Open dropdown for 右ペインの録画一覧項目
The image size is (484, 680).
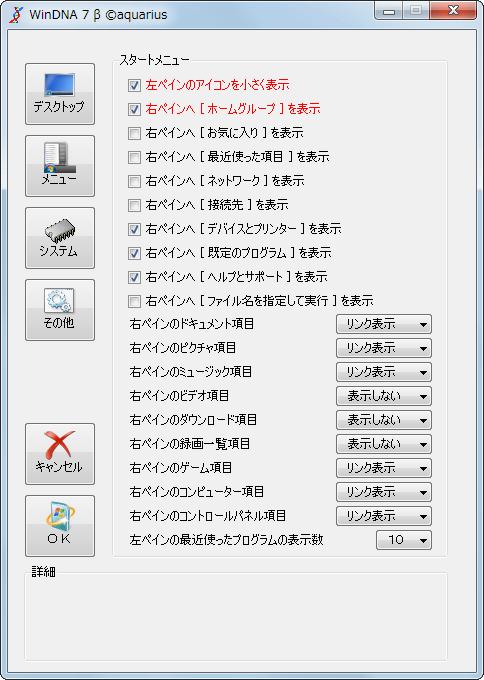[384, 444]
